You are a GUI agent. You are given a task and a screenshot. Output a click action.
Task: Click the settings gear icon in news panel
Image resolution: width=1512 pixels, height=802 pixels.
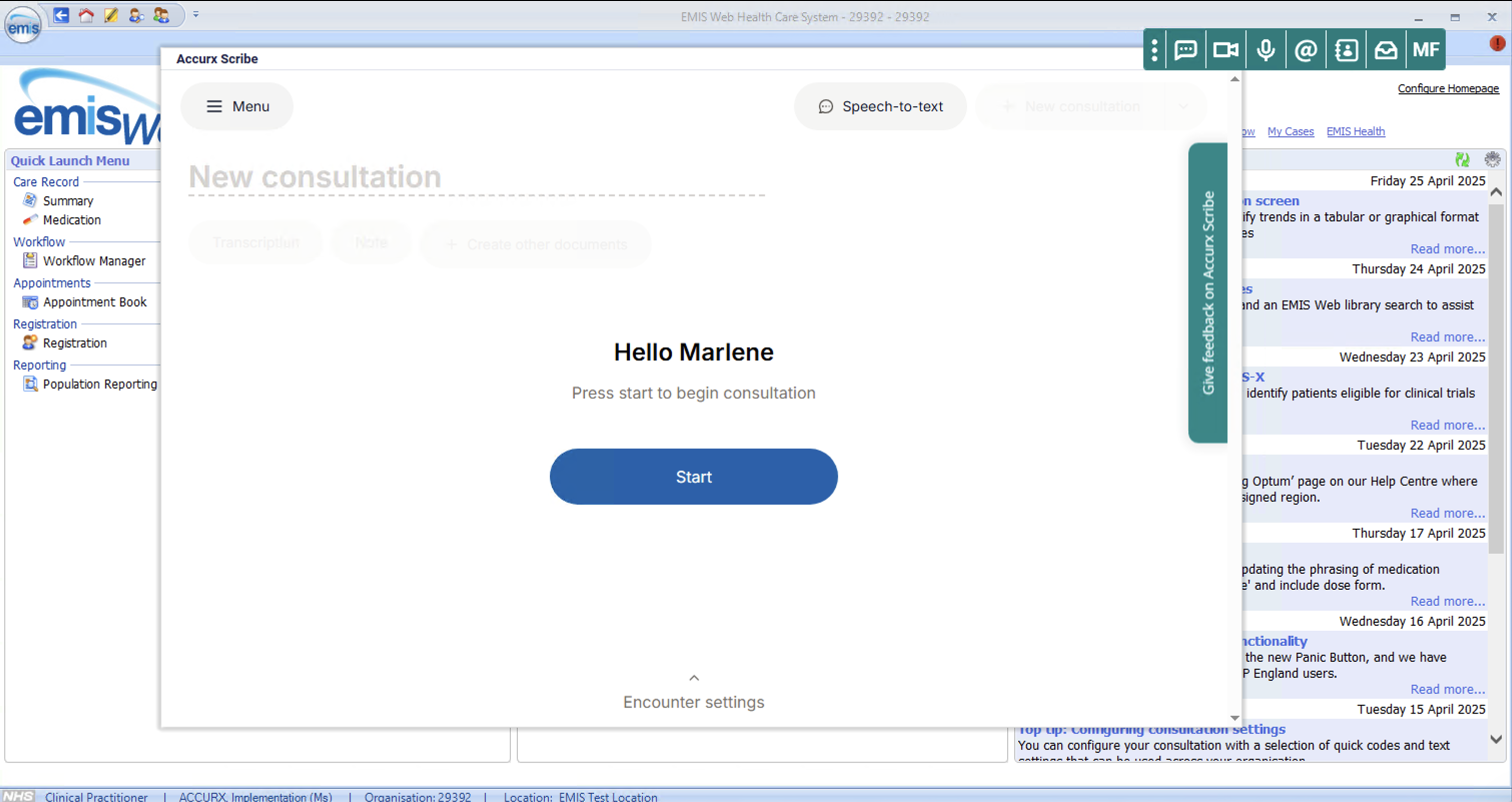[x=1491, y=159]
